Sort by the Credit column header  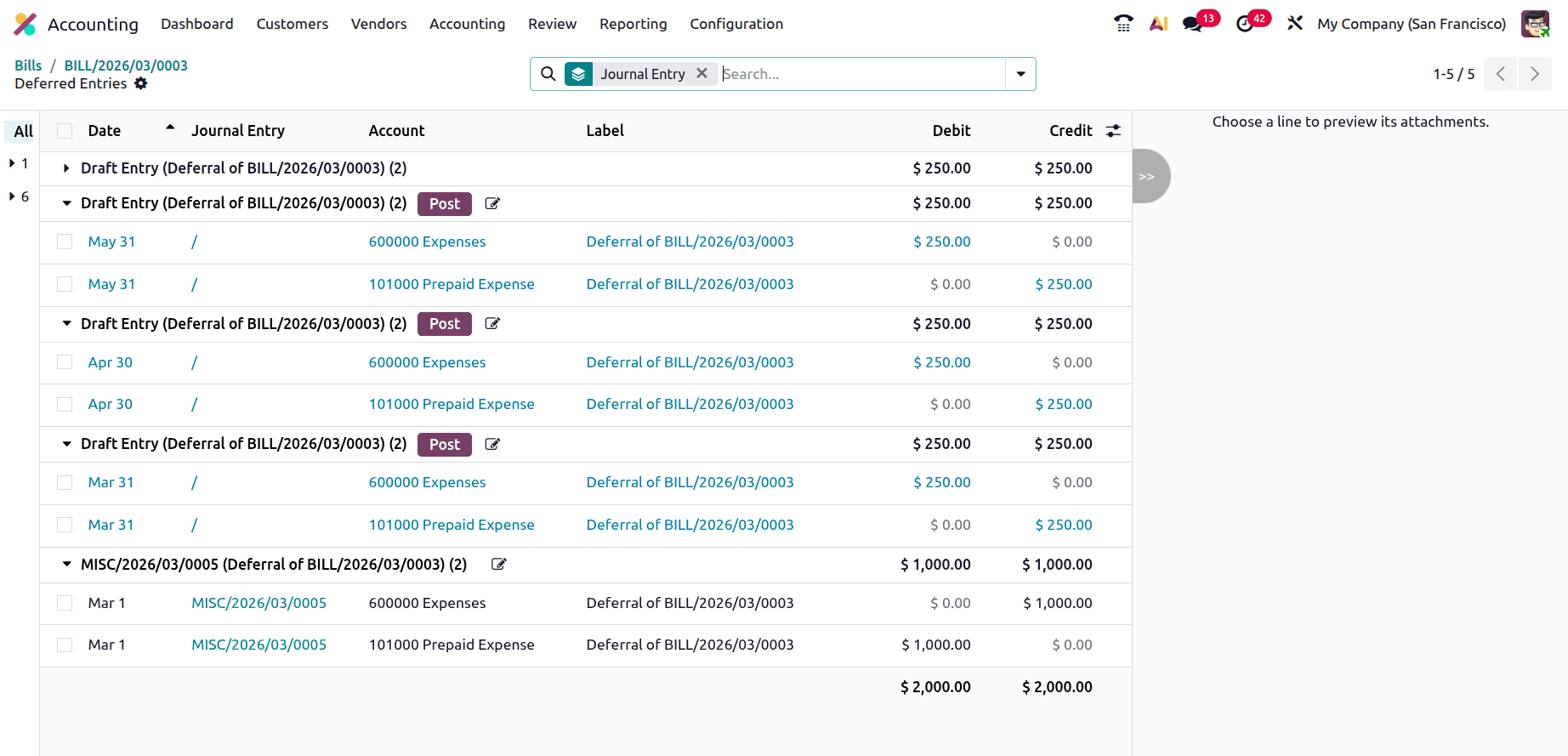click(x=1071, y=131)
